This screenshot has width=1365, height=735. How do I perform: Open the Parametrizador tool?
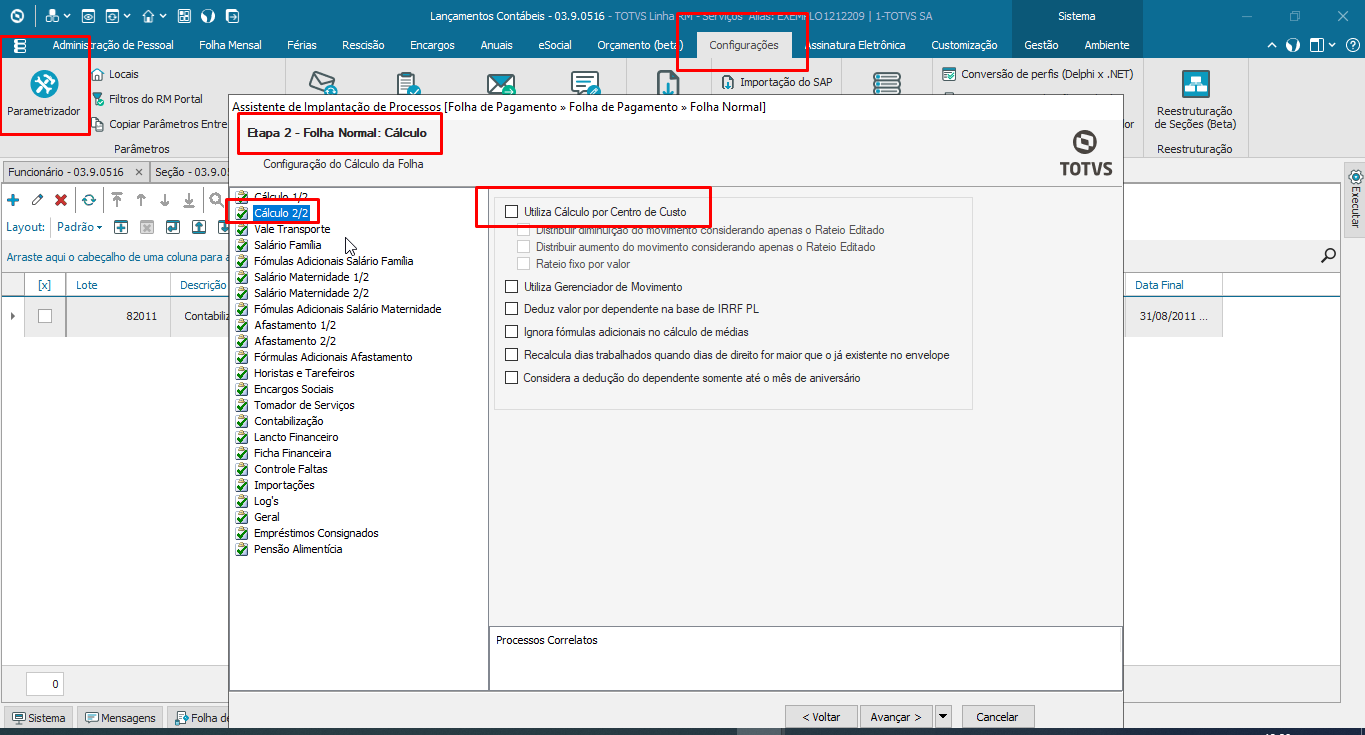pyautogui.click(x=43, y=95)
